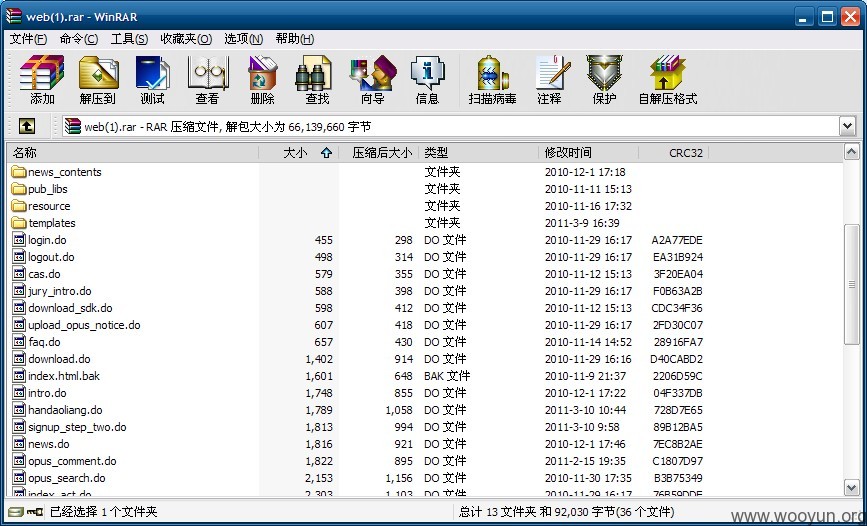
Task: Select the faq.do file
Action: pos(44,342)
